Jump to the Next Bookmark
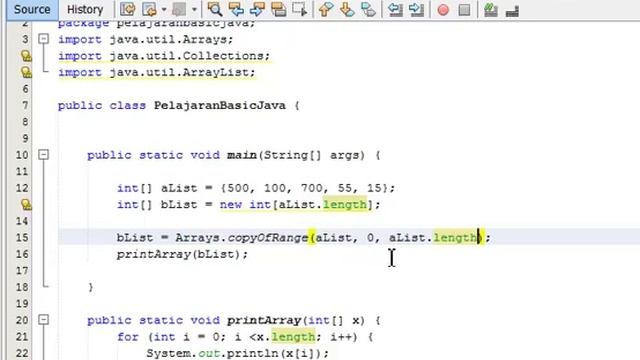The height and width of the screenshot is (360, 640). tap(347, 9)
